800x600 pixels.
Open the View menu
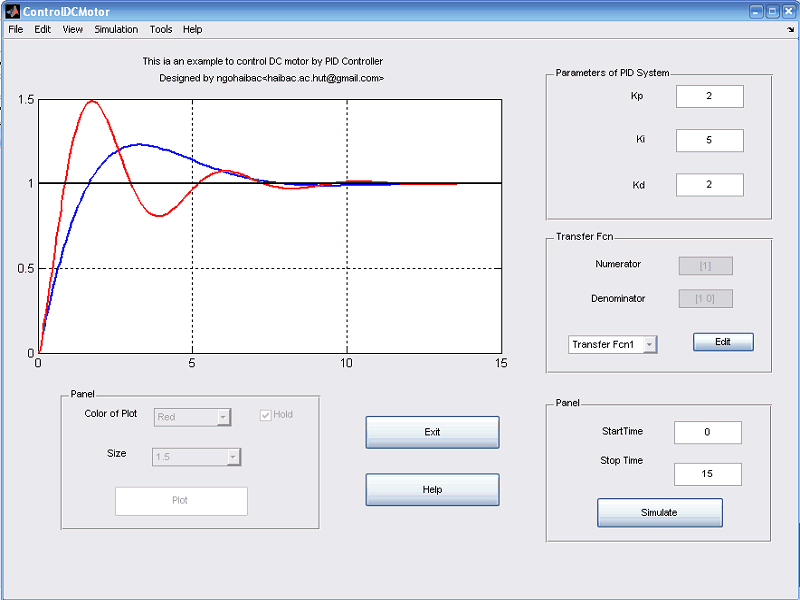click(72, 30)
